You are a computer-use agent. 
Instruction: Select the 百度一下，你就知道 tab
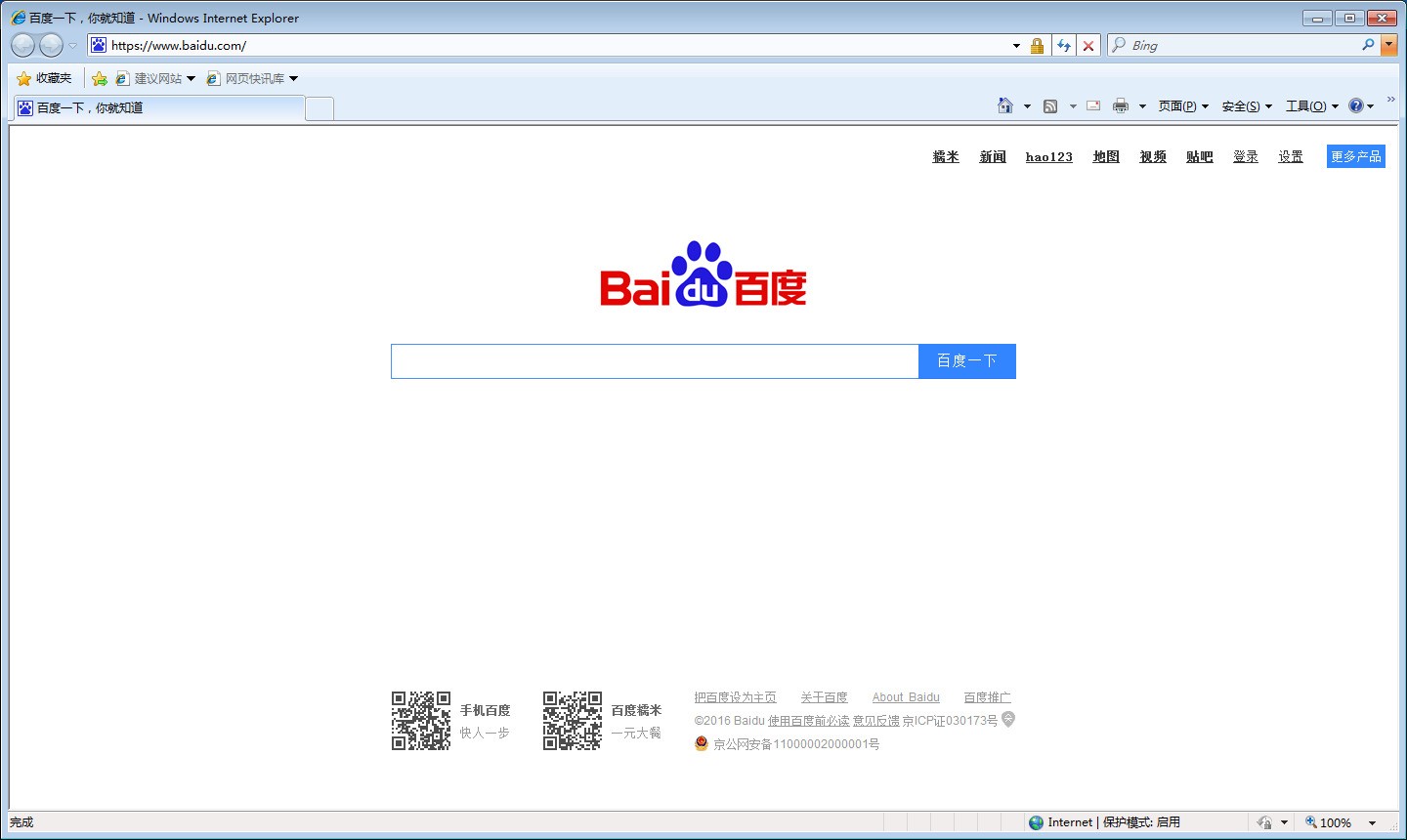[158, 107]
